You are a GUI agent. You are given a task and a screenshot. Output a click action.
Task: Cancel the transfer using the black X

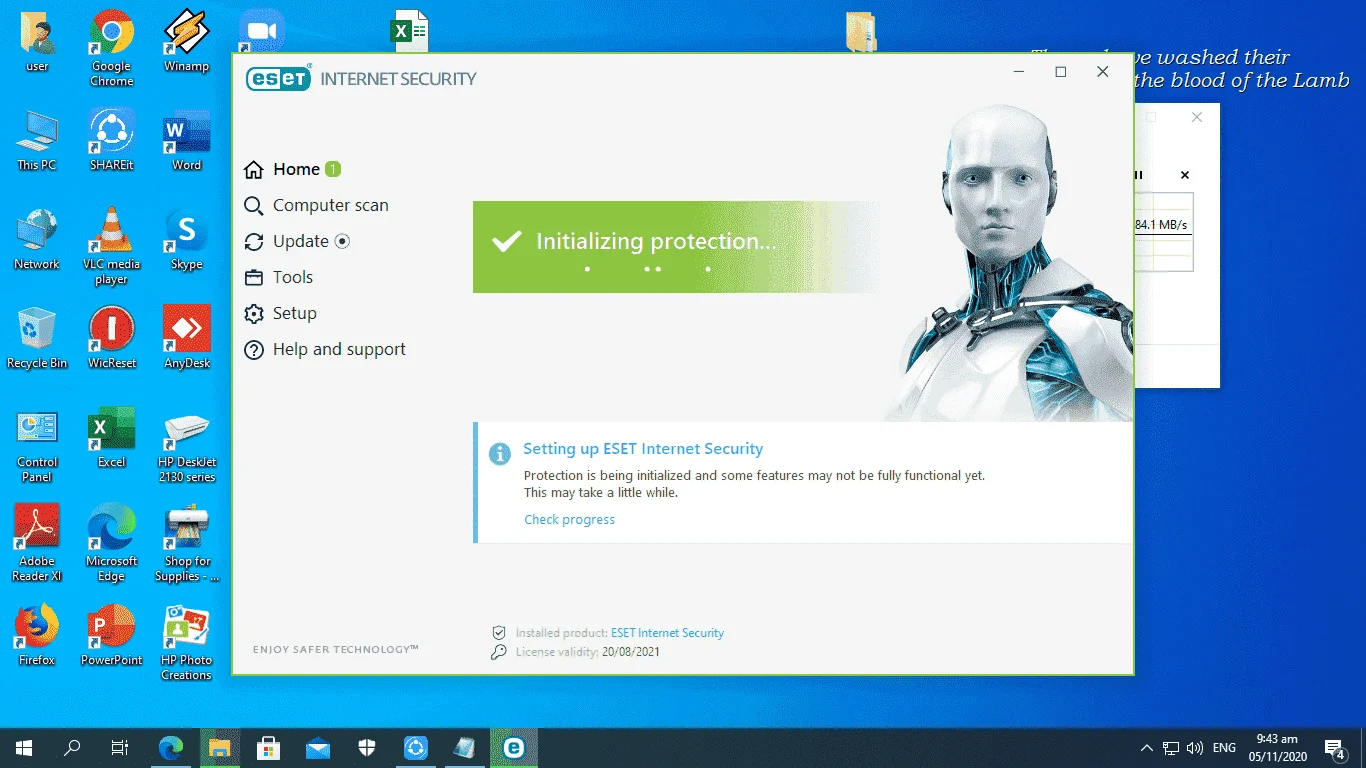tap(1185, 175)
